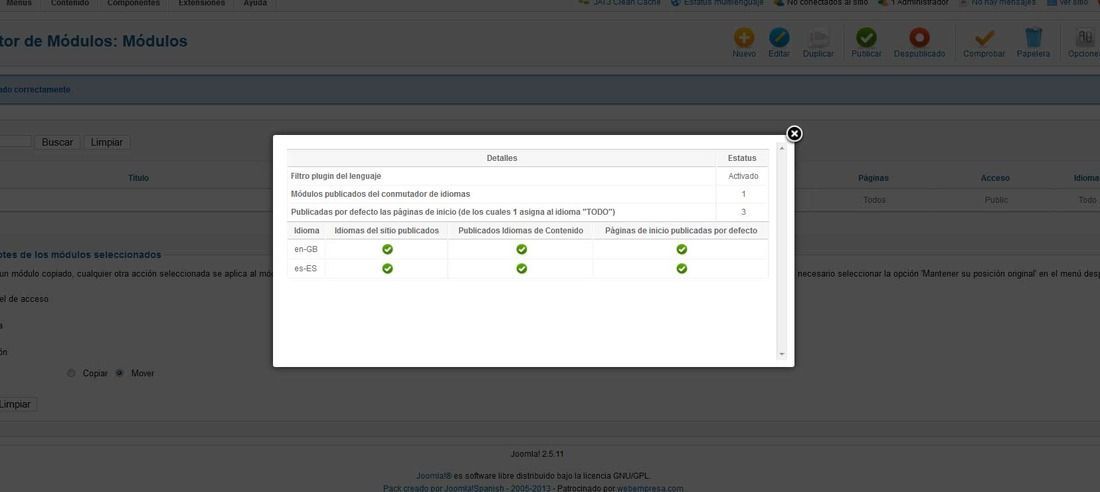Click the Publicar green check icon

point(866,37)
